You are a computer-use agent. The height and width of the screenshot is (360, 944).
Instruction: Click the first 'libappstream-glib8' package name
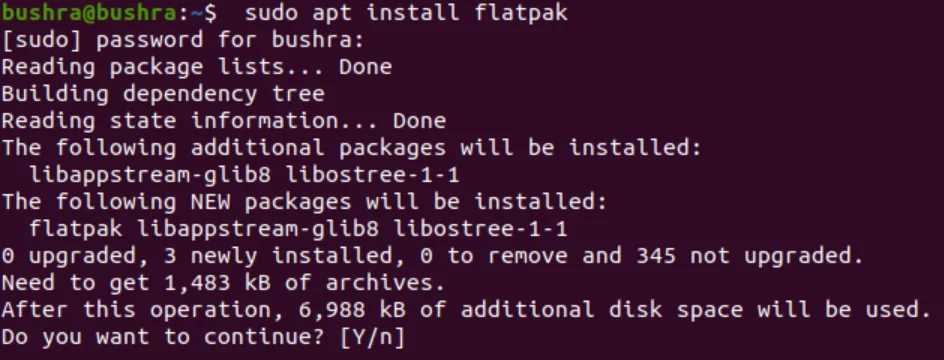tap(150, 175)
